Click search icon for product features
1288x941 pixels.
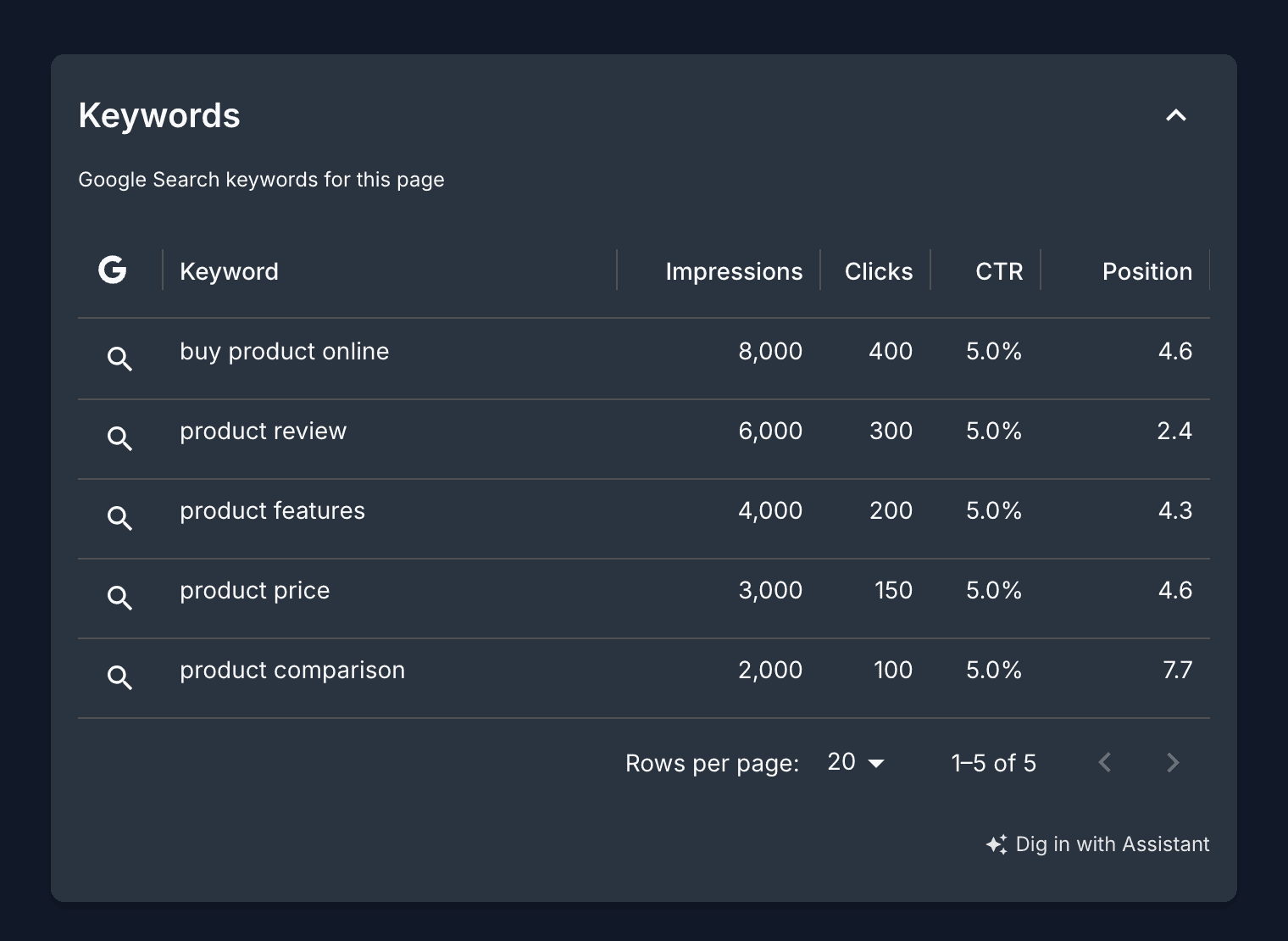pyautogui.click(x=119, y=518)
